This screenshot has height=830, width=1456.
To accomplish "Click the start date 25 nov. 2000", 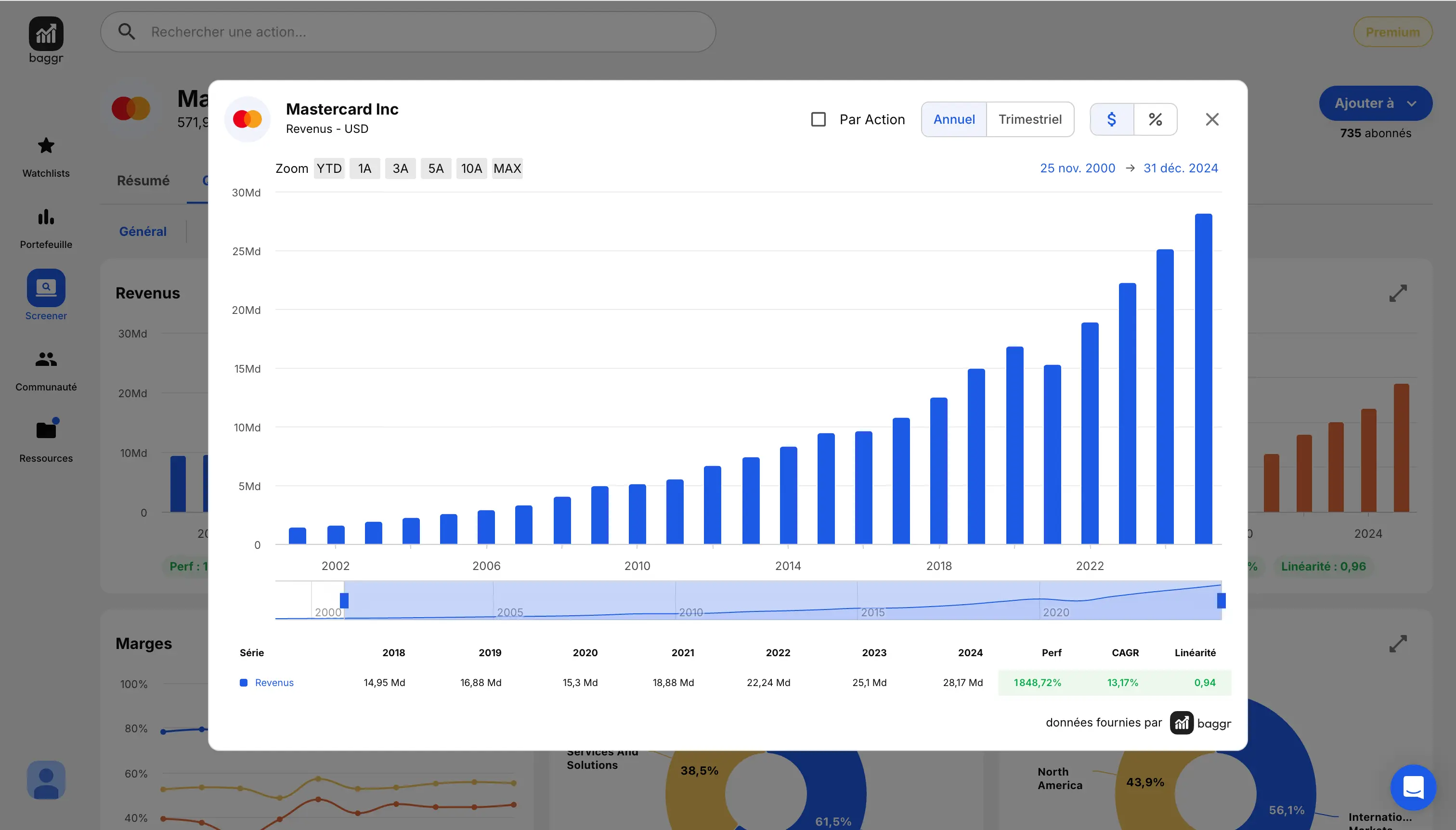I will (x=1077, y=168).
